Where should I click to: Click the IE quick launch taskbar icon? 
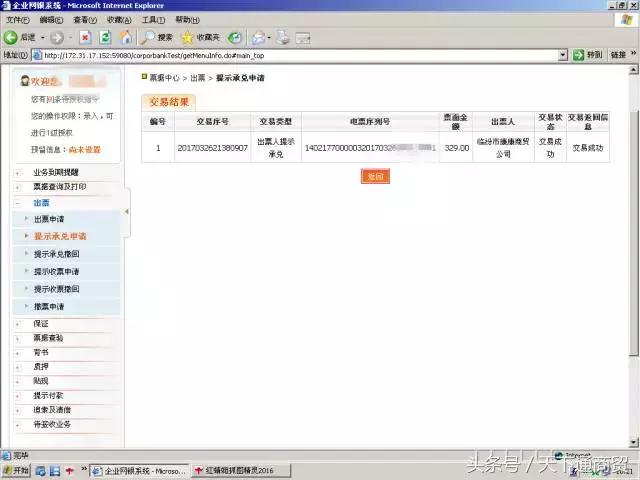pyautogui.click(x=40, y=471)
